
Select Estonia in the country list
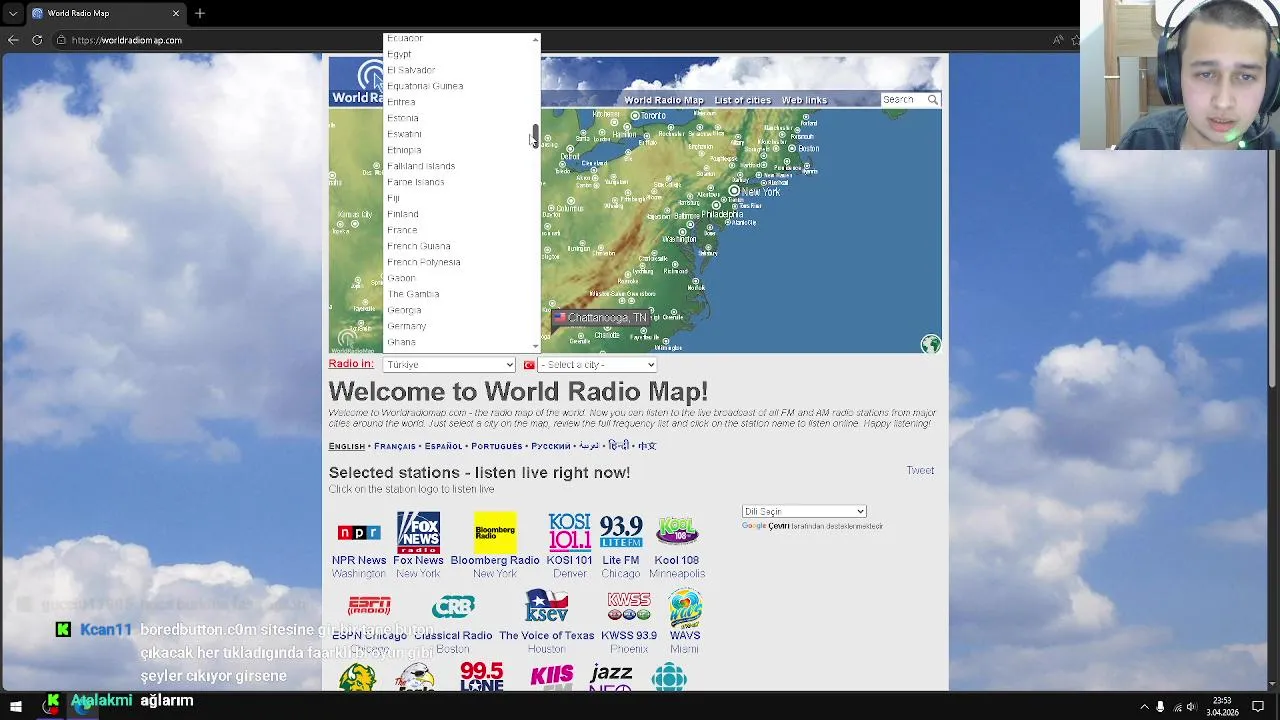[x=403, y=118]
